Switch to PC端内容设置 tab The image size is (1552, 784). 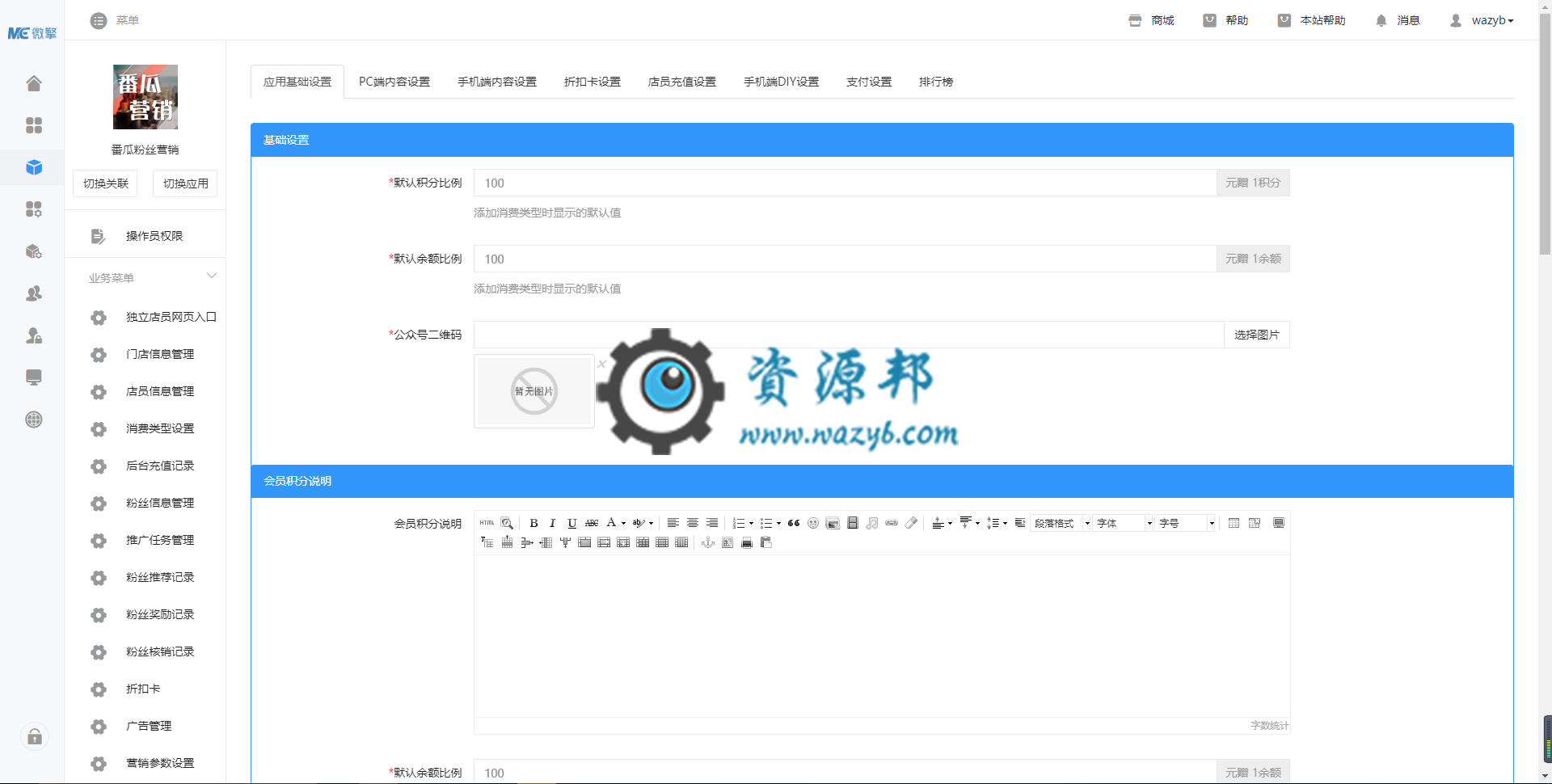(x=394, y=82)
